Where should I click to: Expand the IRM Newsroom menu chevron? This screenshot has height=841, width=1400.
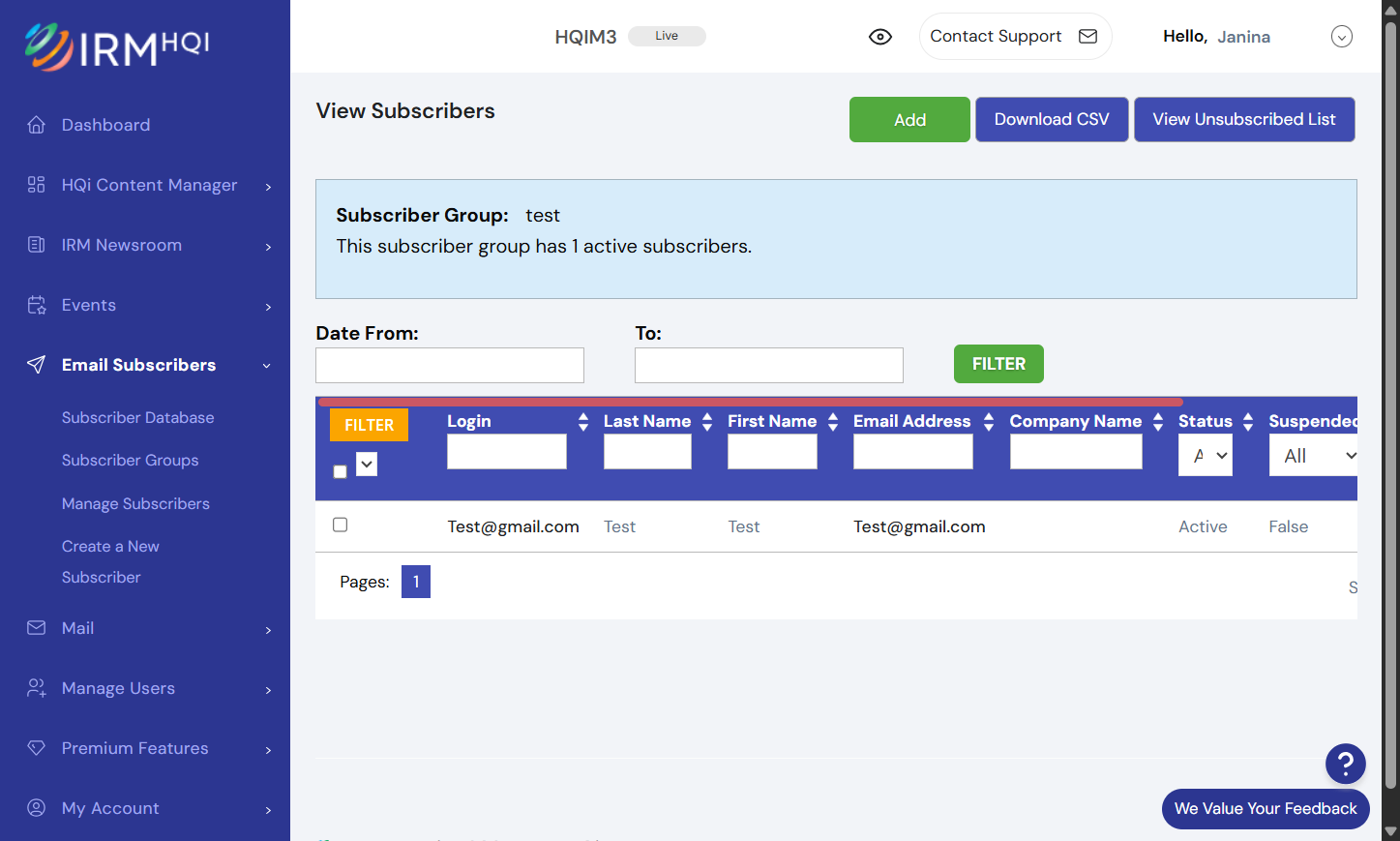tap(268, 246)
